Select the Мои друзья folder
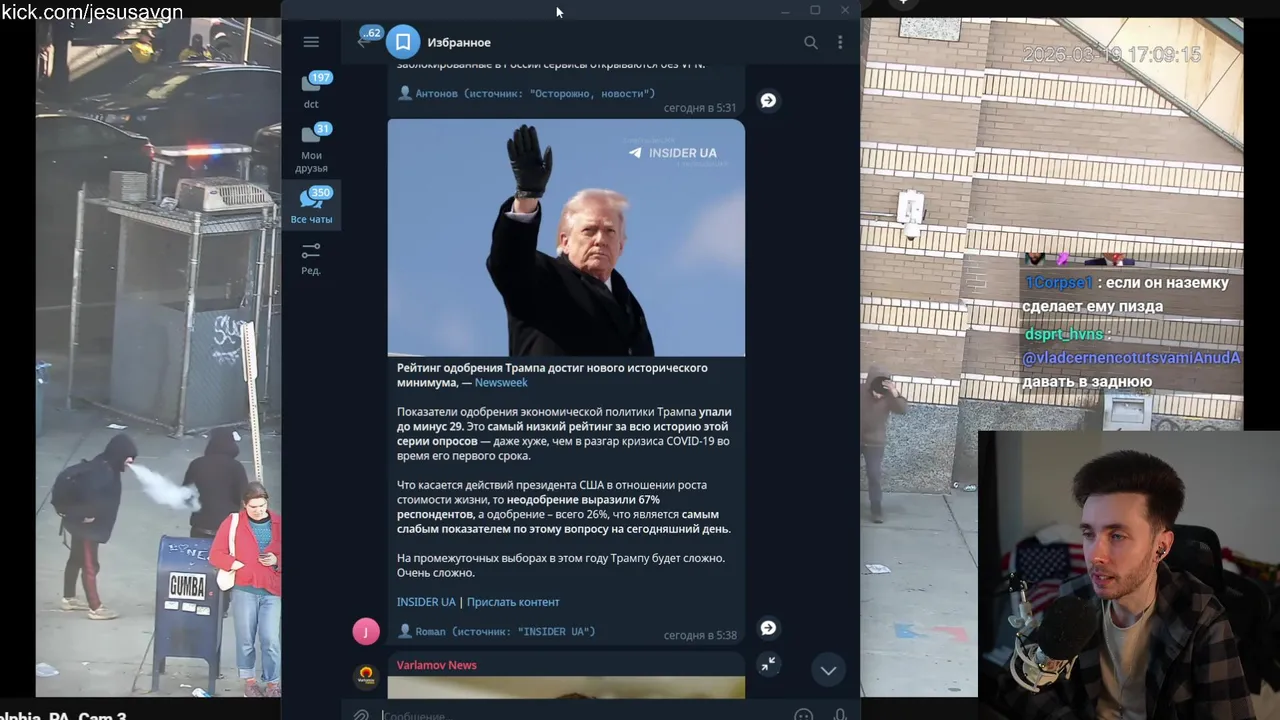The height and width of the screenshot is (720, 1280). click(x=311, y=148)
